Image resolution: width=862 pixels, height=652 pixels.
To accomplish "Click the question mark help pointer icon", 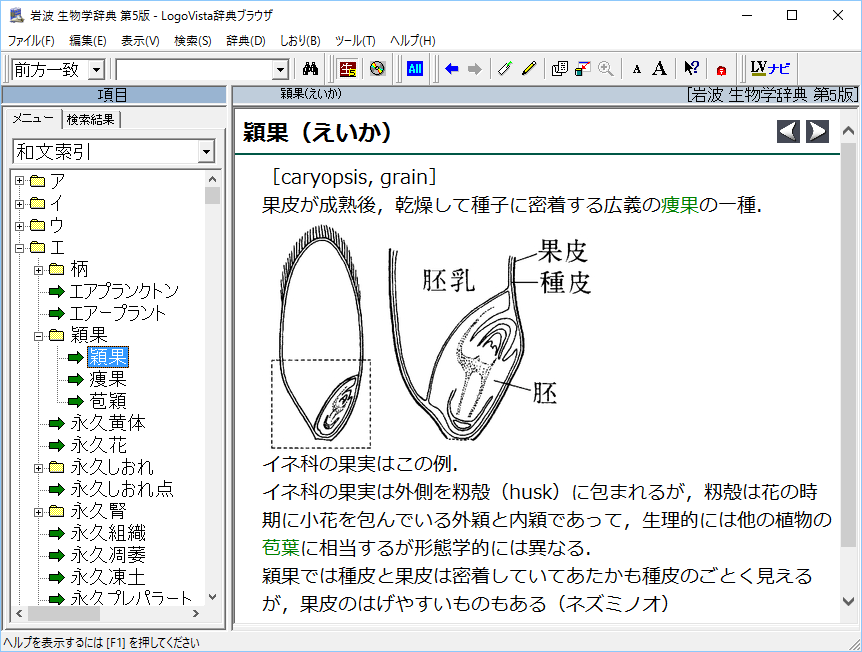I will [691, 69].
